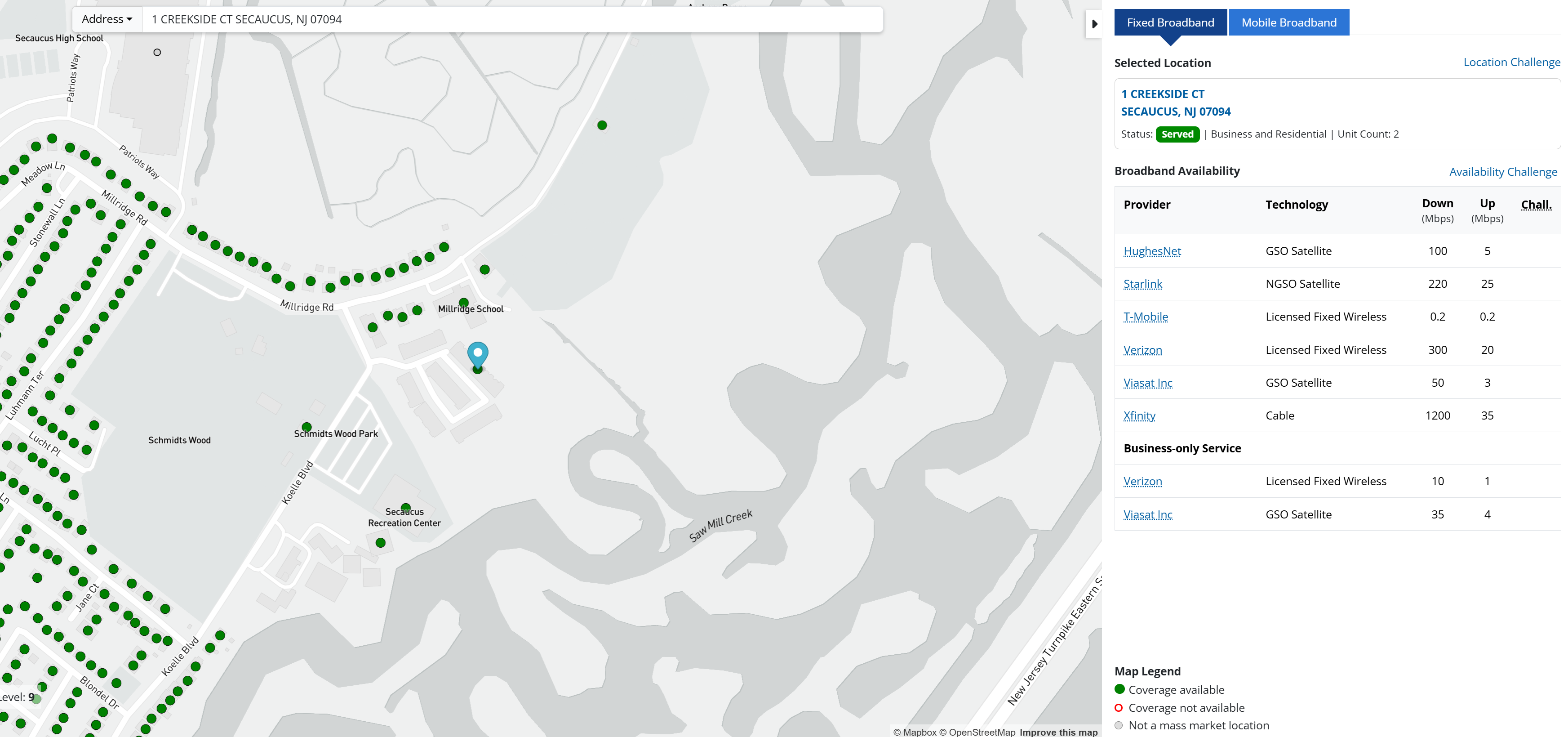Open the Address search type dropdown
The width and height of the screenshot is (1568, 737).
[107, 19]
